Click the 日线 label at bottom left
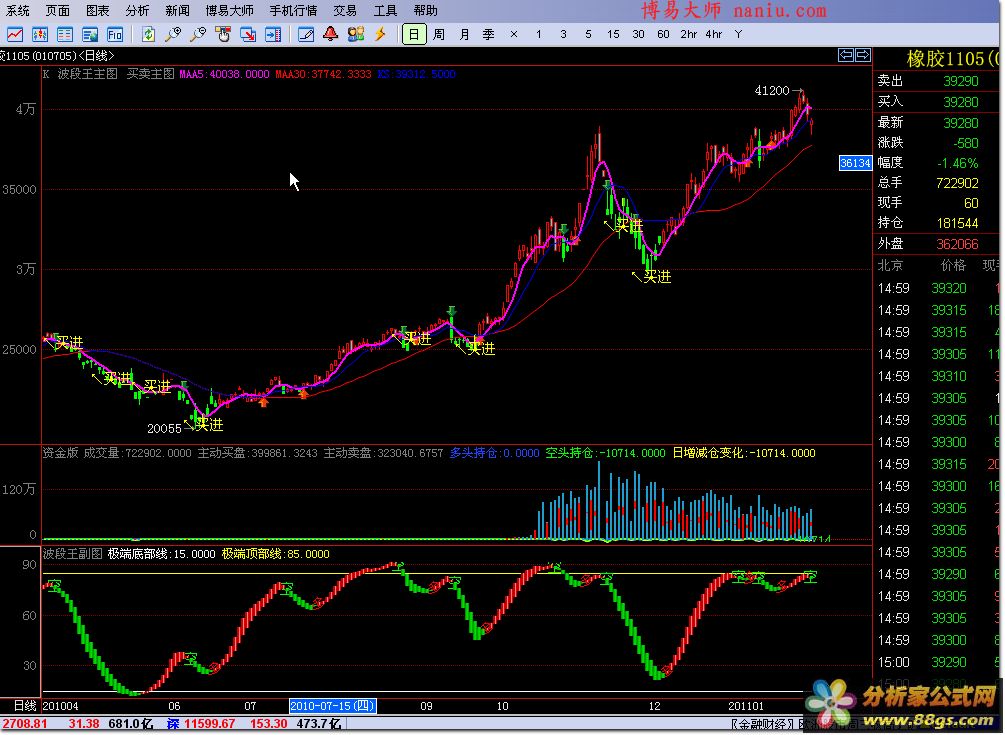The width and height of the screenshot is (1005, 735). pos(25,706)
